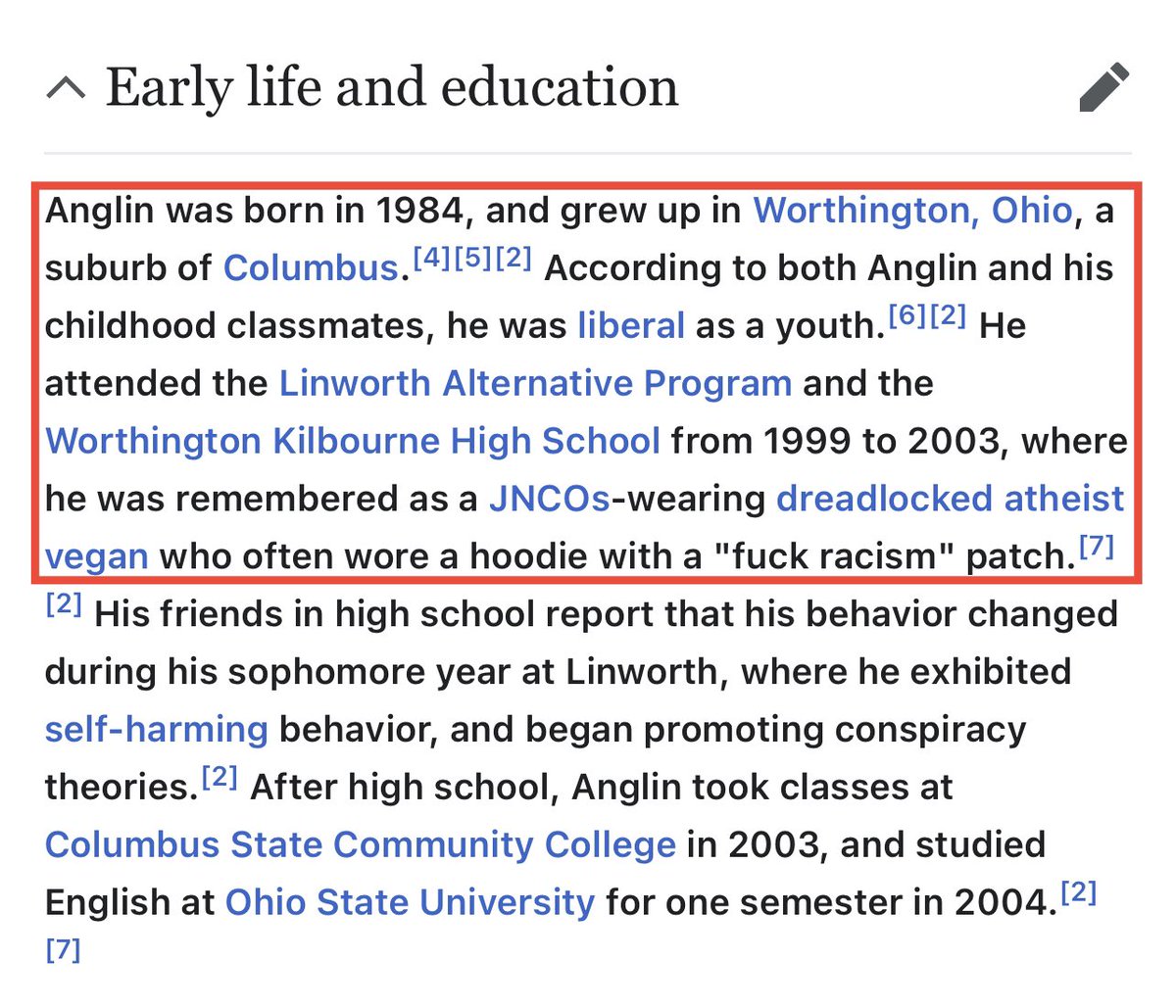This screenshot has width=1176, height=1008.
Task: Open Worthington Kilbourne High School link
Action: point(353,441)
